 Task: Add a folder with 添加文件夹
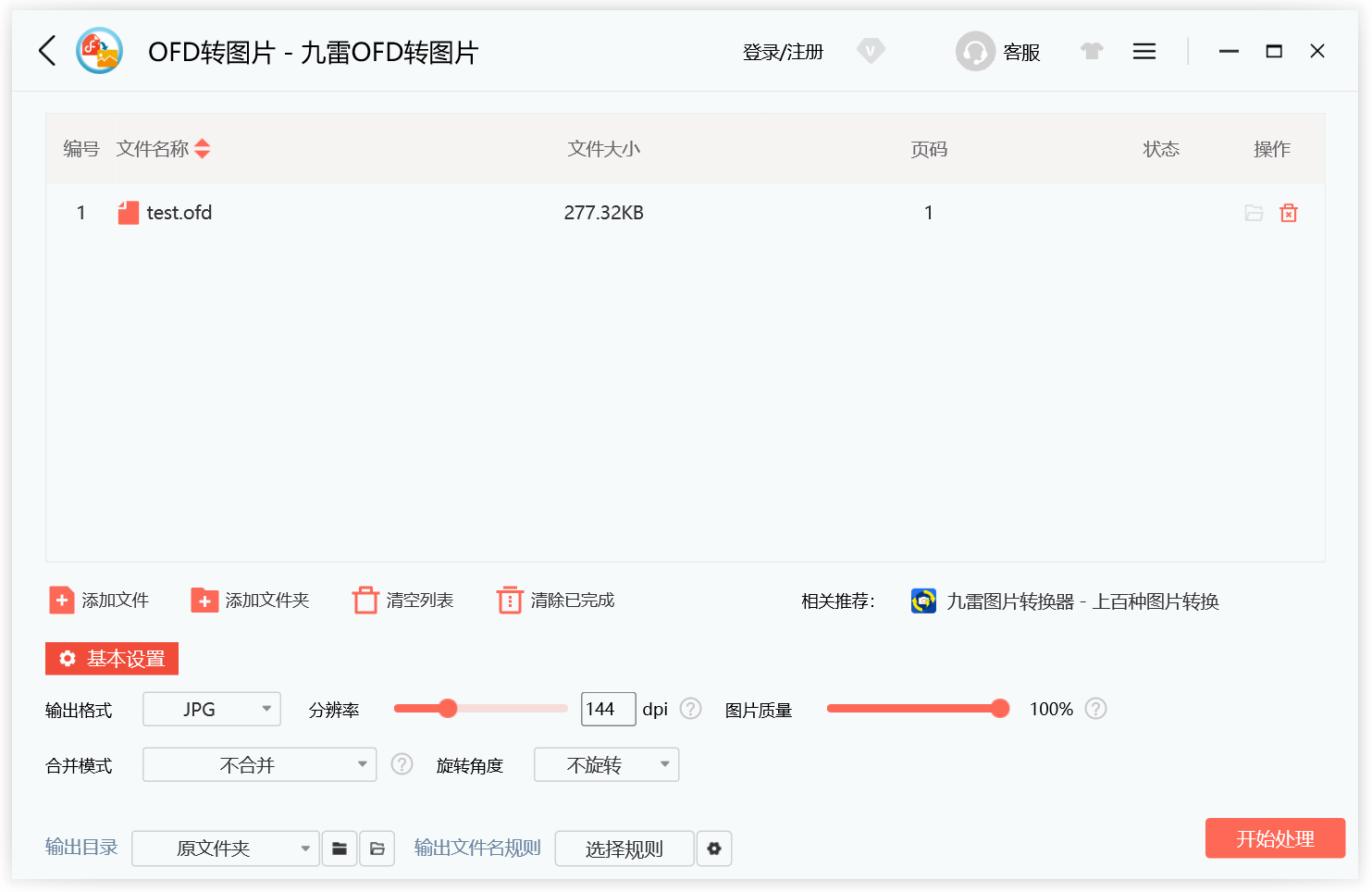click(250, 601)
